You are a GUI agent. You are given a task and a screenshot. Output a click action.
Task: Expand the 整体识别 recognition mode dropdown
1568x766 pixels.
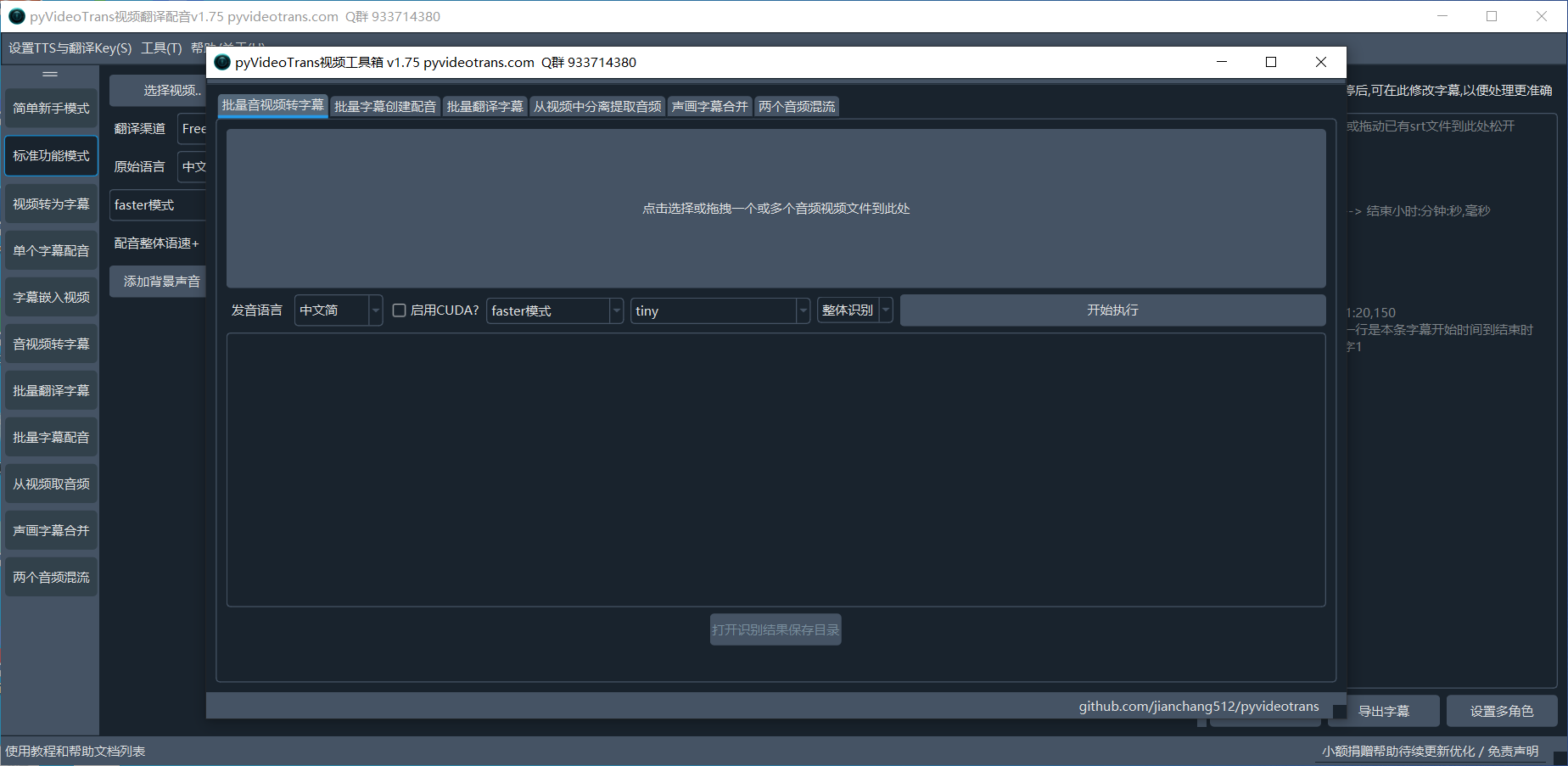[854, 310]
